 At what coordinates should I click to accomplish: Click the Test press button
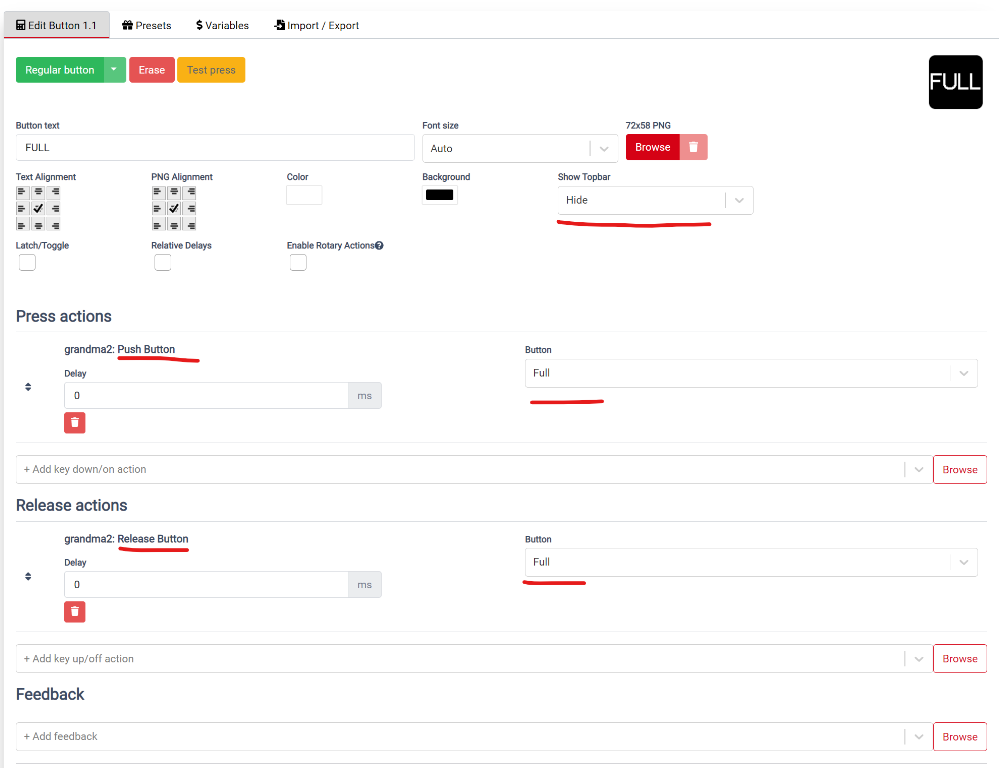(x=211, y=70)
